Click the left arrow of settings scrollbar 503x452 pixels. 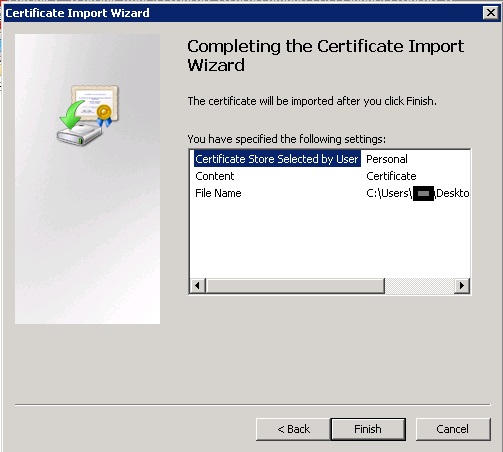(198, 286)
